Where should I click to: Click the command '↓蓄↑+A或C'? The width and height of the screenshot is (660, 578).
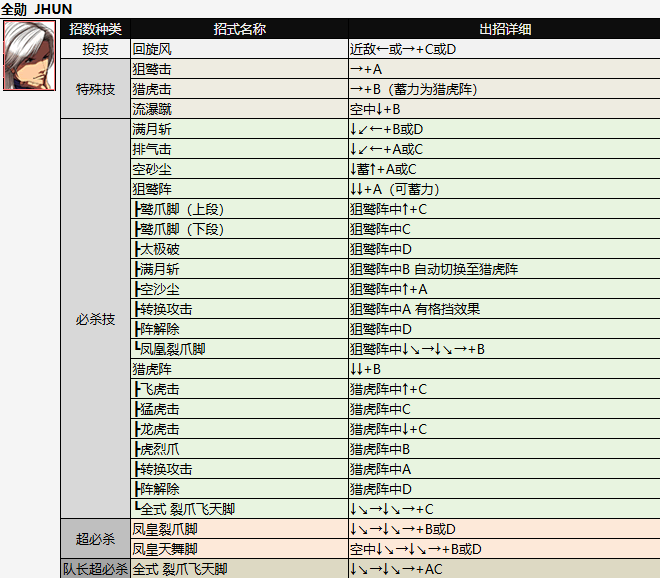tap(383, 169)
